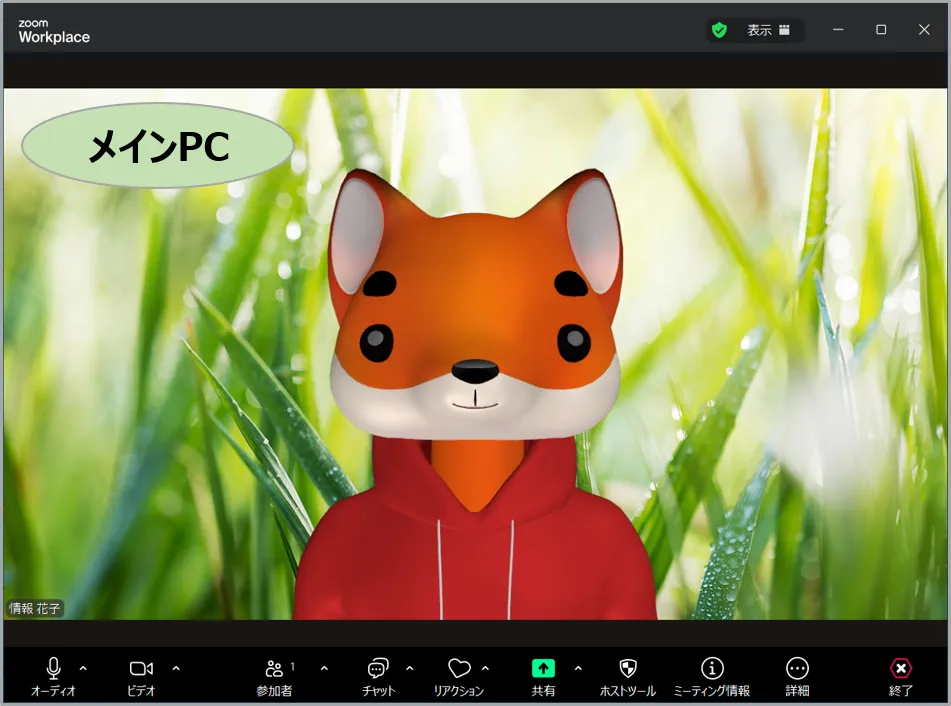Viewport: 951px width, 706px height.
Task: Start screen sharing with the green 共有 button
Action: click(543, 669)
